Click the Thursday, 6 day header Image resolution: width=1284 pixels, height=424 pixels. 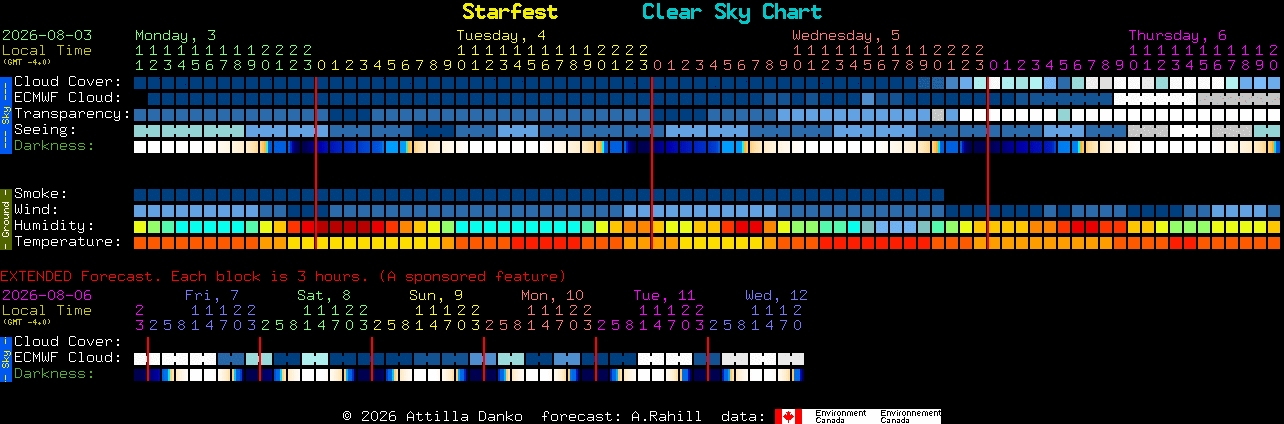click(1178, 35)
